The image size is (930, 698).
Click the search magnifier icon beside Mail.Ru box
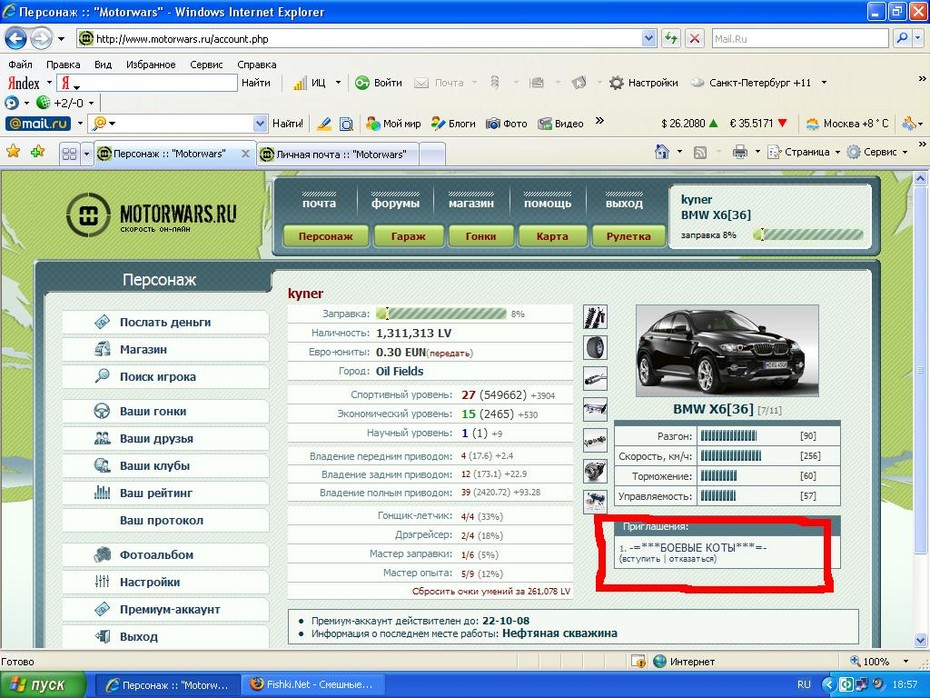(x=902, y=39)
